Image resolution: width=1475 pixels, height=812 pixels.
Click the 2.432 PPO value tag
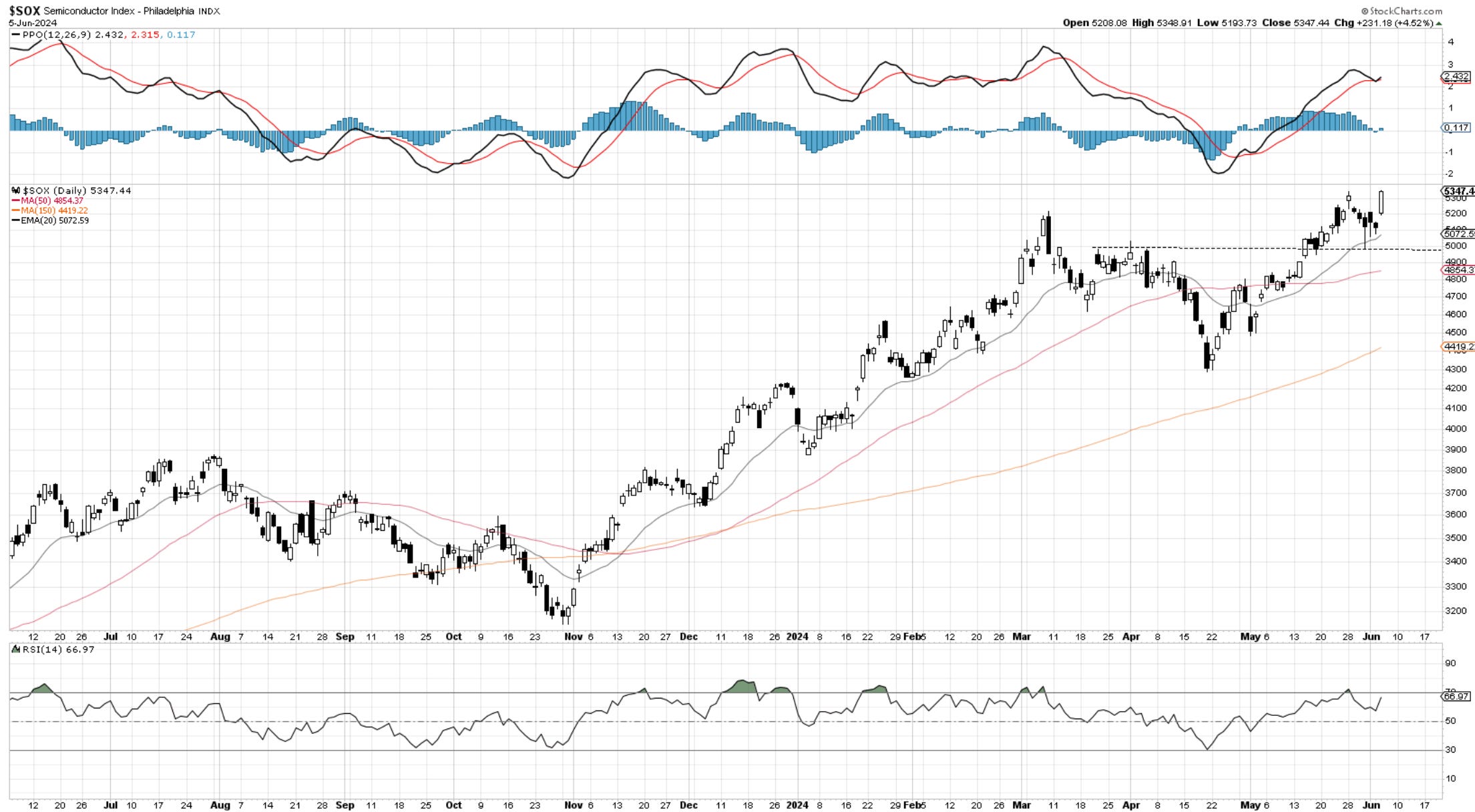1455,77
